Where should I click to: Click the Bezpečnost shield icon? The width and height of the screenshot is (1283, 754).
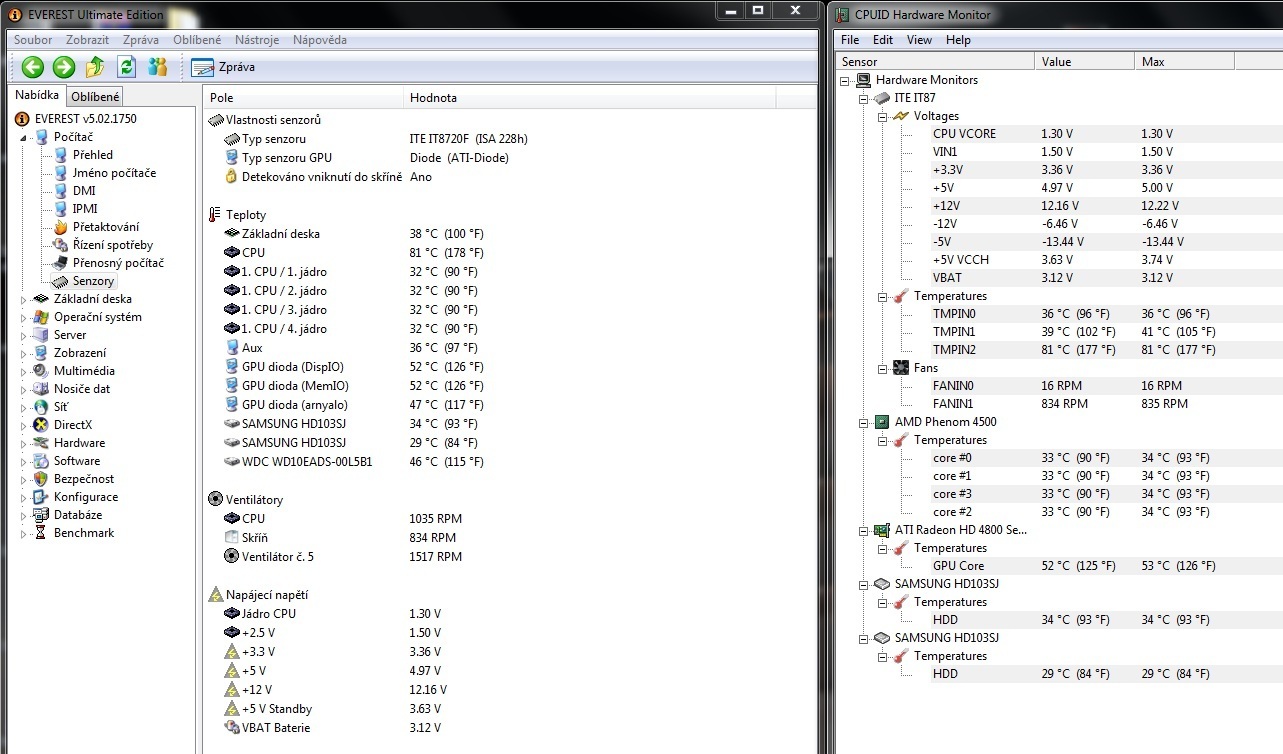[41, 479]
